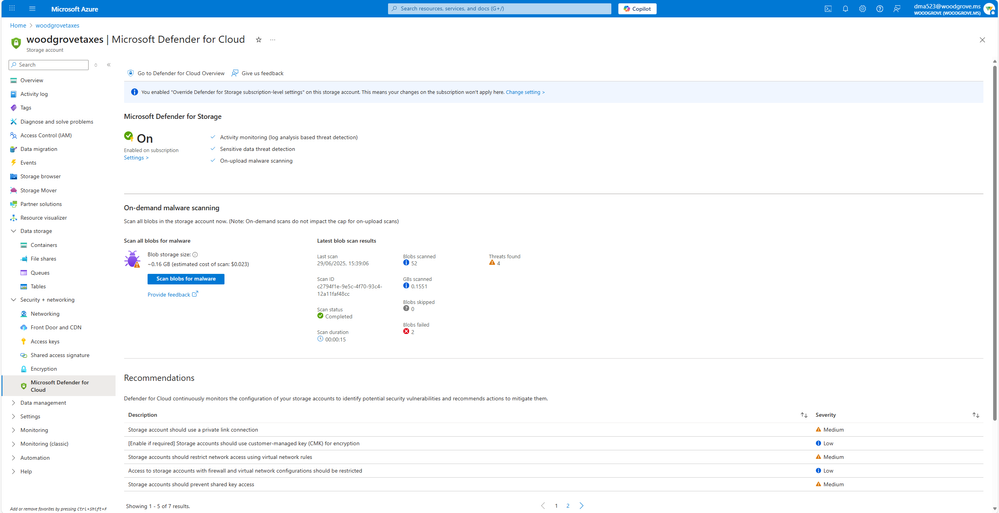Open Diagnose and solve problems
The width and height of the screenshot is (999, 513).
pyautogui.click(x=58, y=122)
